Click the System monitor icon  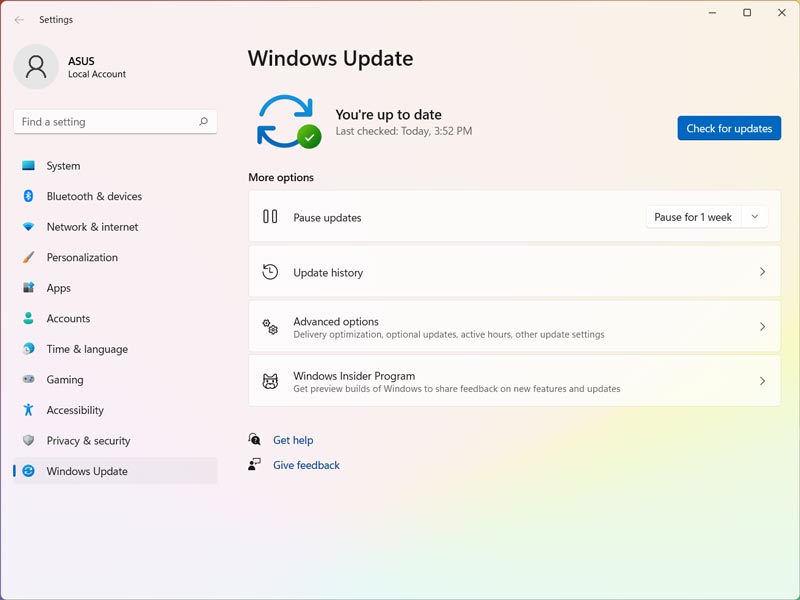pos(29,166)
